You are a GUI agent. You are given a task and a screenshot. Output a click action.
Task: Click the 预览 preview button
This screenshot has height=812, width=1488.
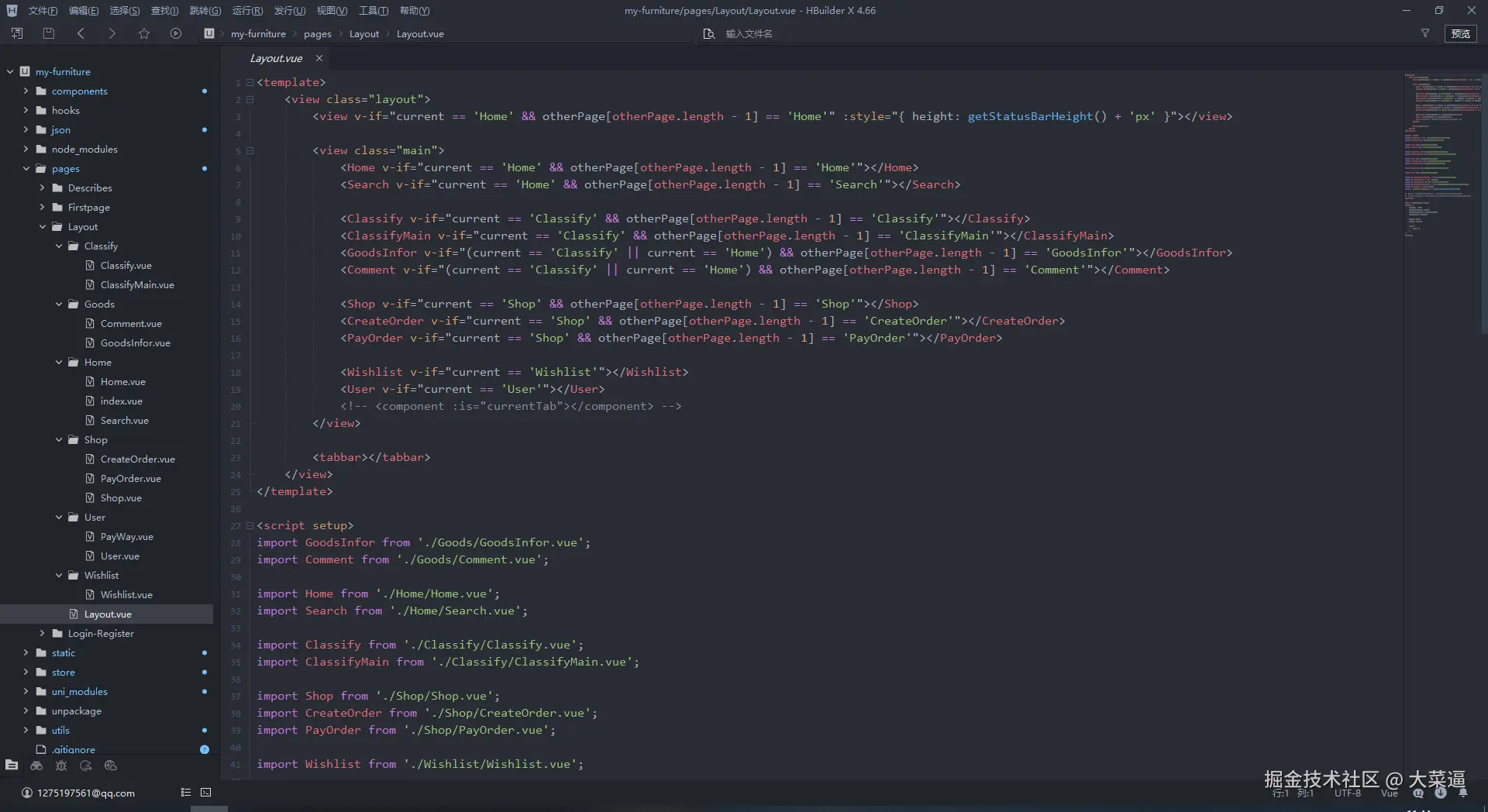point(1460,33)
